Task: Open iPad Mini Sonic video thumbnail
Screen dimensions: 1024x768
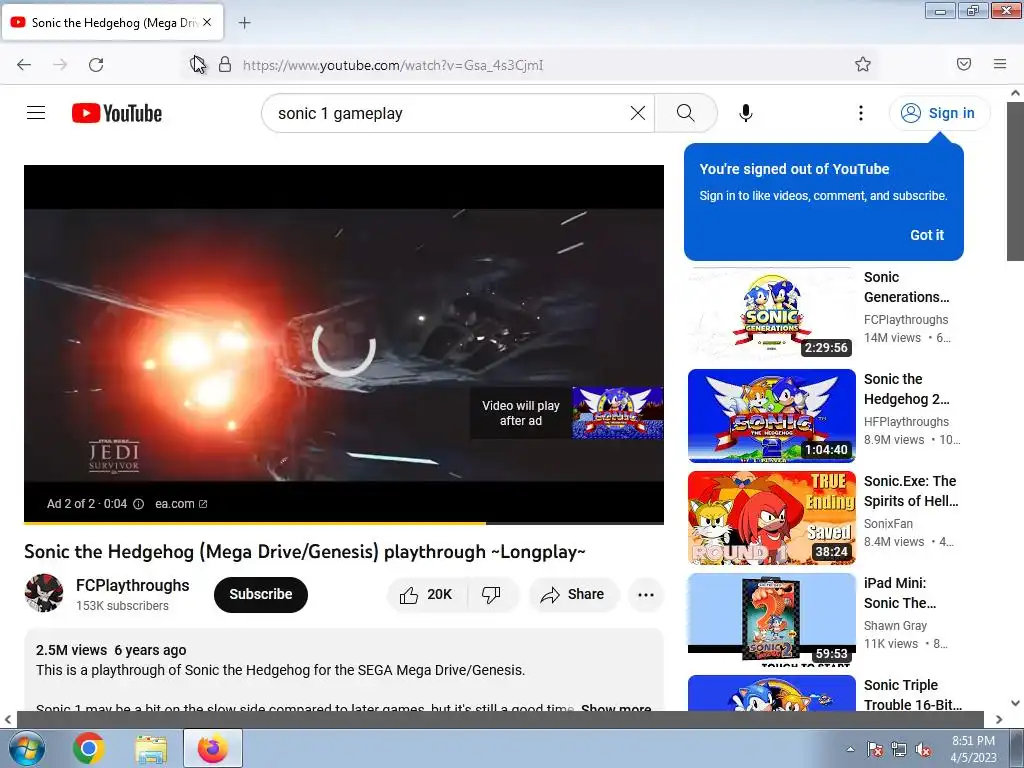Action: [771, 618]
